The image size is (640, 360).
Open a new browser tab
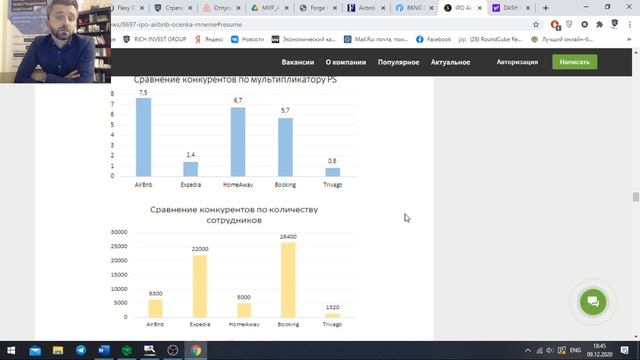(x=545, y=8)
